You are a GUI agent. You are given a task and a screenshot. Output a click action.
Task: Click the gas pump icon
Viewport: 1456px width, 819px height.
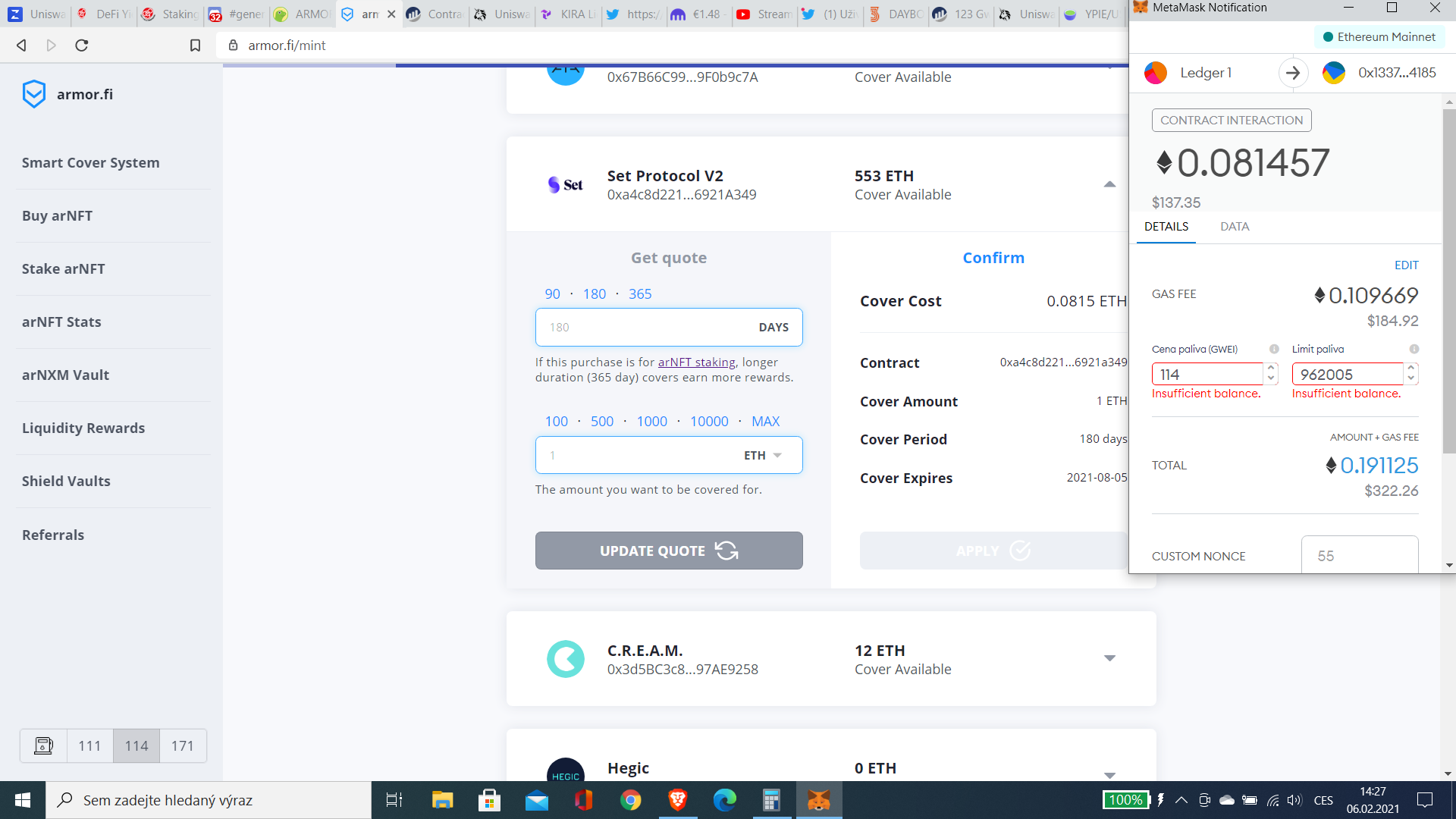click(44, 745)
